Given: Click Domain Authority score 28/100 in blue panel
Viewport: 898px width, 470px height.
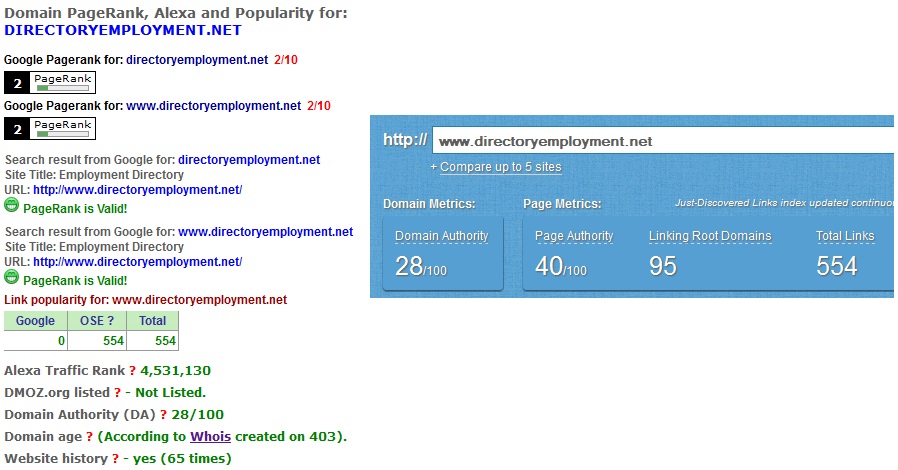Looking at the screenshot, I should point(421,266).
